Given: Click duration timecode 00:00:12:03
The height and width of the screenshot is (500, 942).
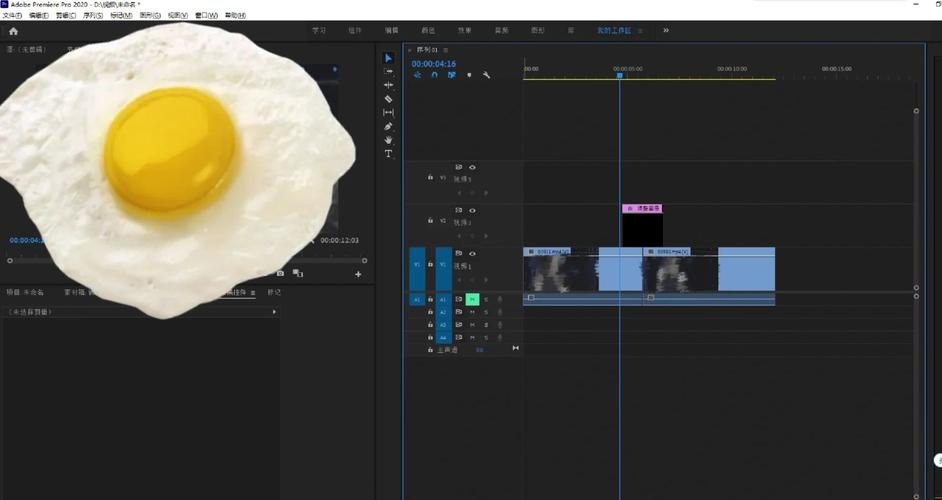Looking at the screenshot, I should tap(339, 240).
